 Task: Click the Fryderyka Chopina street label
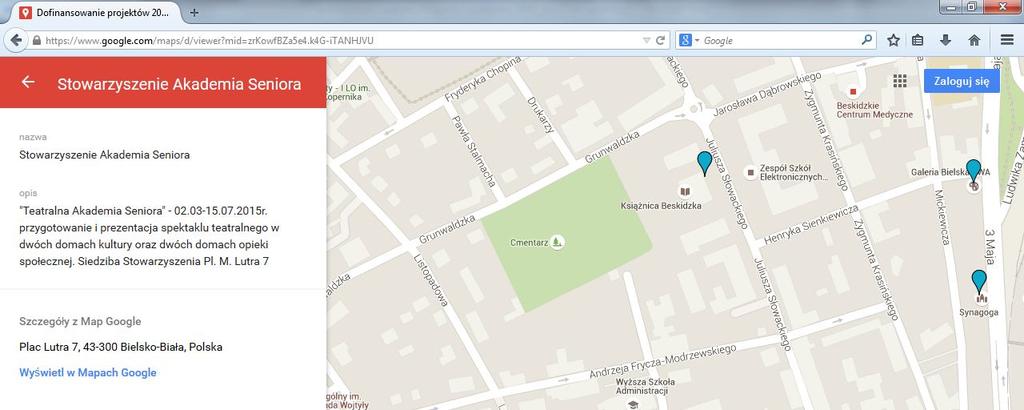point(484,78)
